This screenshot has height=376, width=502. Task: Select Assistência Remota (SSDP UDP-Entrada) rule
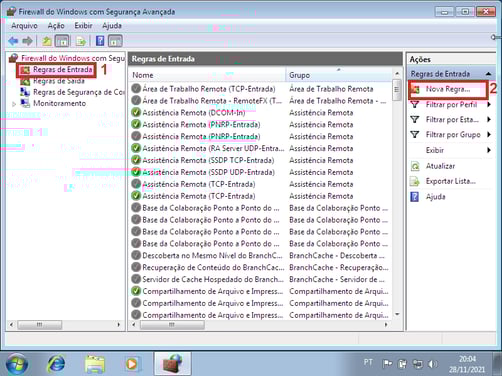click(x=208, y=172)
